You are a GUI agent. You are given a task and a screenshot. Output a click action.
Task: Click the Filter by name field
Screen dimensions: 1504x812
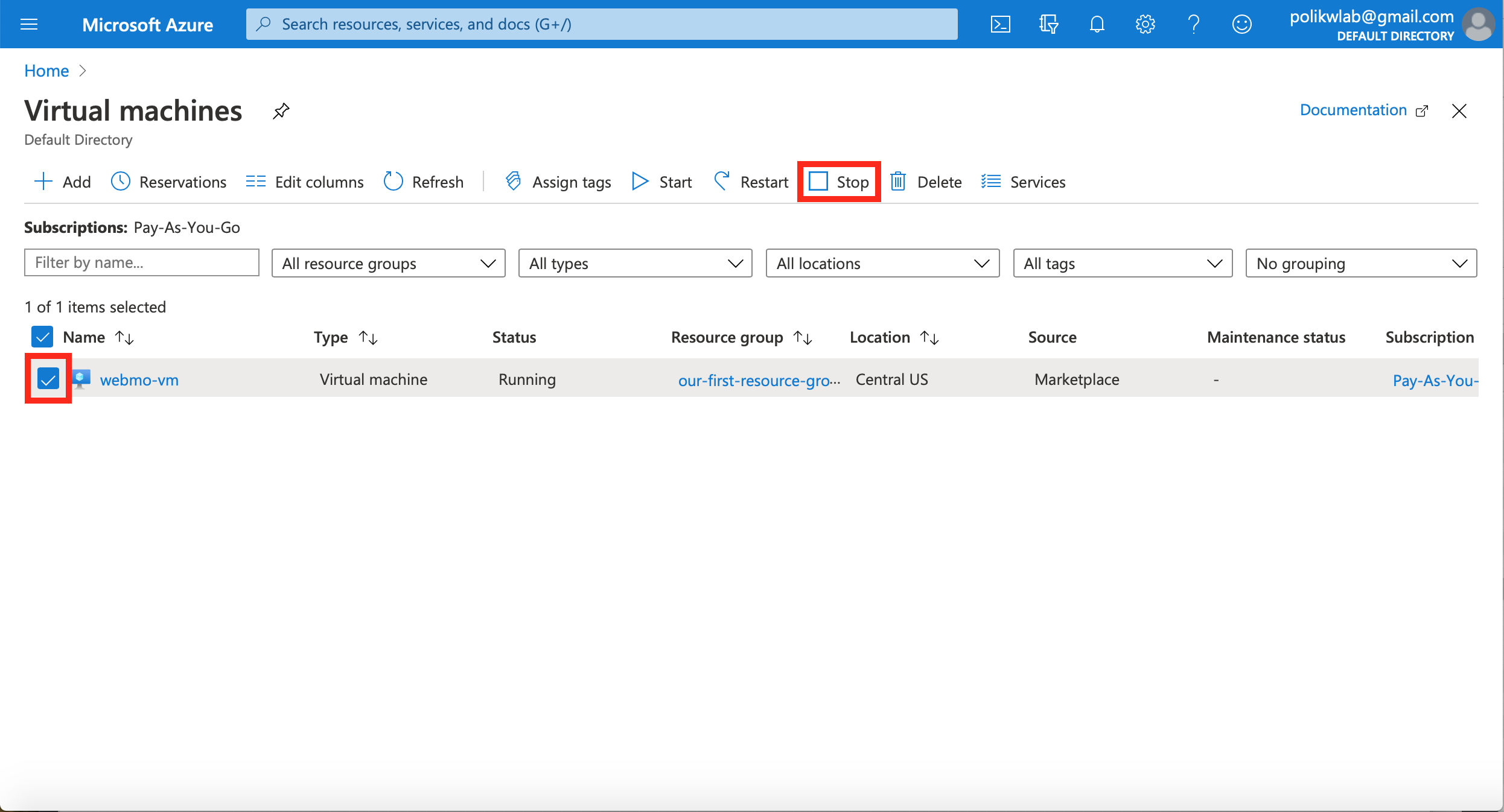[x=141, y=262]
